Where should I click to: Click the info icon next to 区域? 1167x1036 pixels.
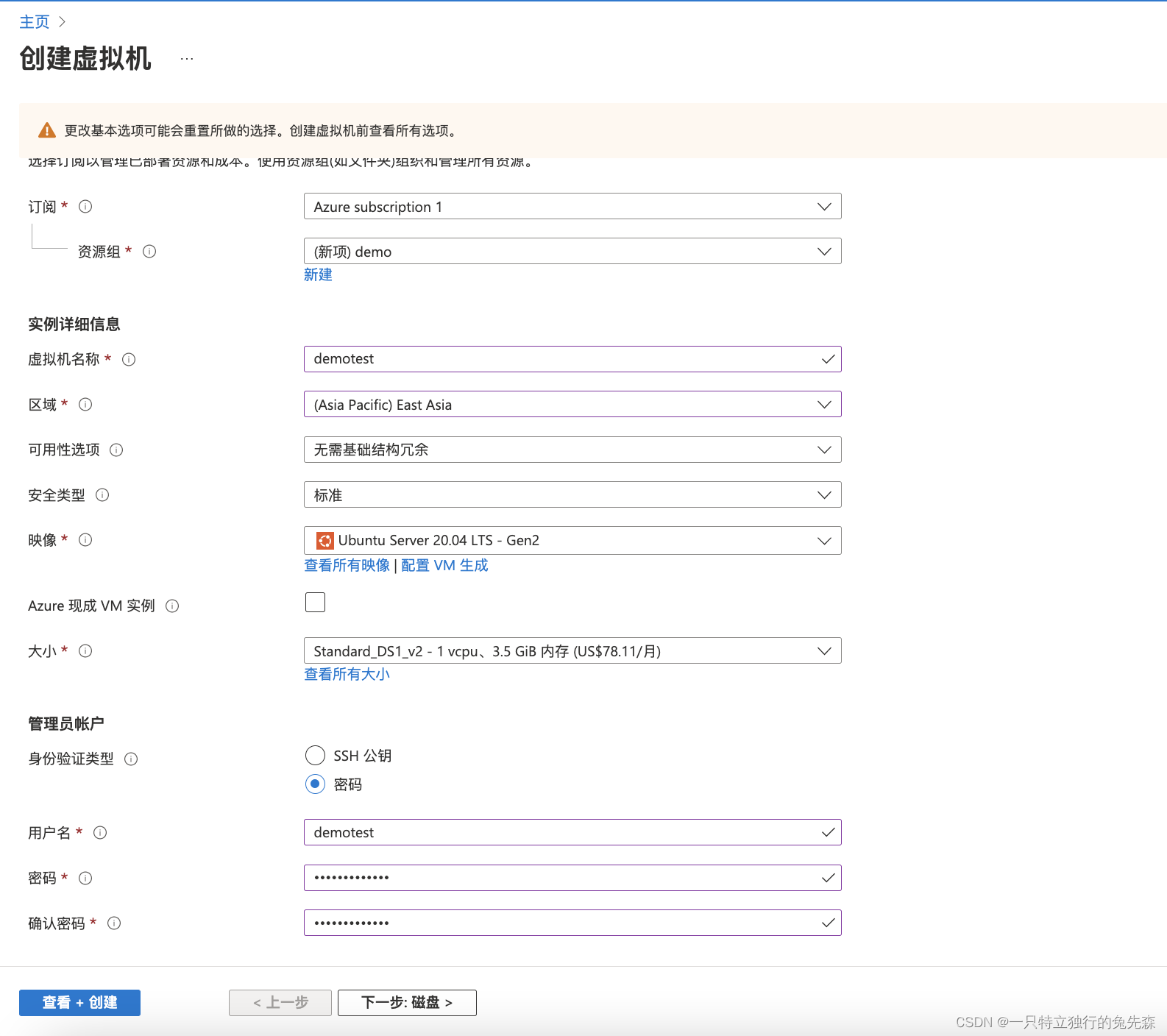(x=85, y=405)
